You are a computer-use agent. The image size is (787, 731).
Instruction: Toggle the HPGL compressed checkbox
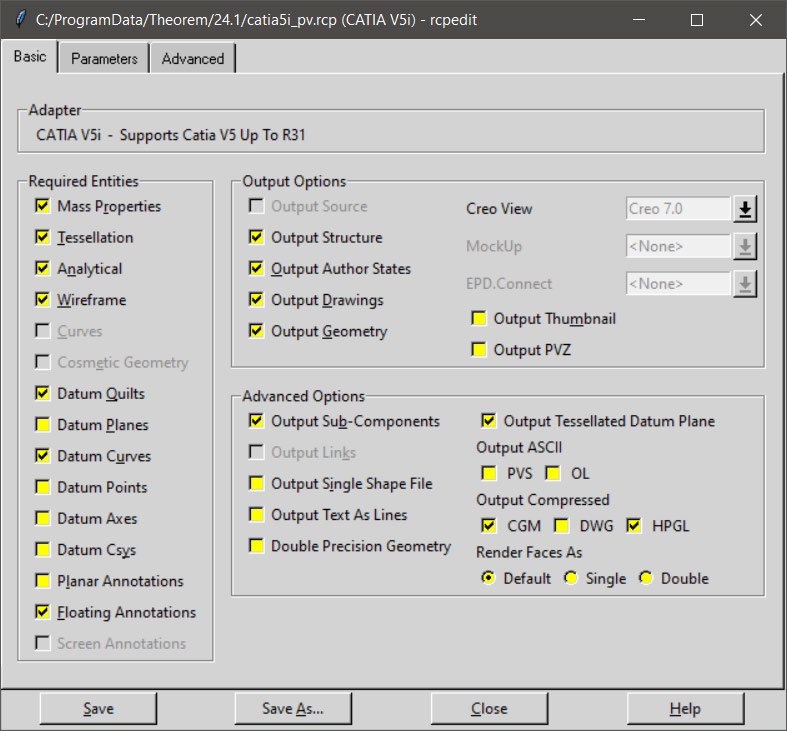[x=634, y=526]
